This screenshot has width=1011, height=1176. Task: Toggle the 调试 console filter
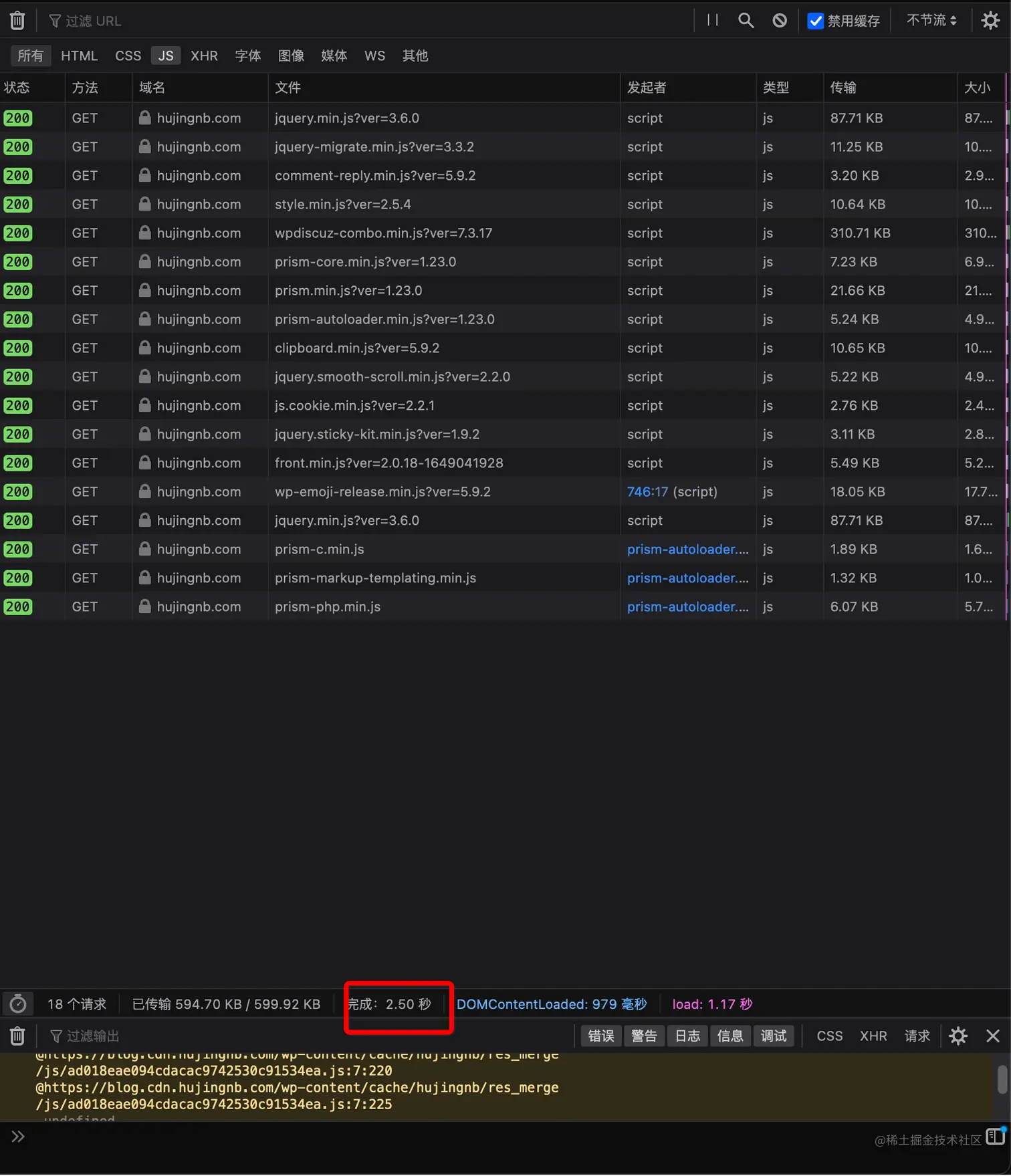774,1036
